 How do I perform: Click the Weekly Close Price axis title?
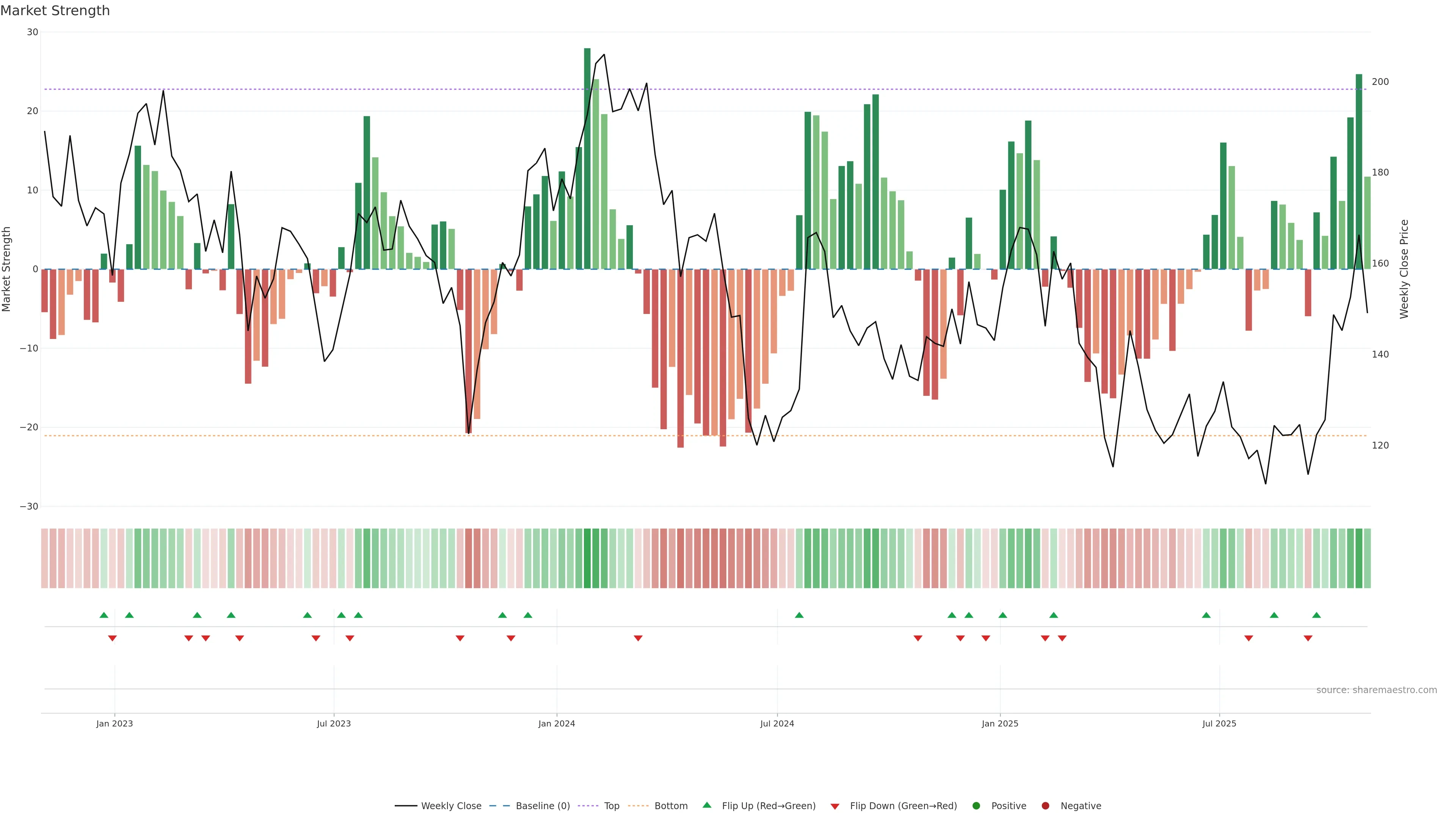tap(1404, 269)
